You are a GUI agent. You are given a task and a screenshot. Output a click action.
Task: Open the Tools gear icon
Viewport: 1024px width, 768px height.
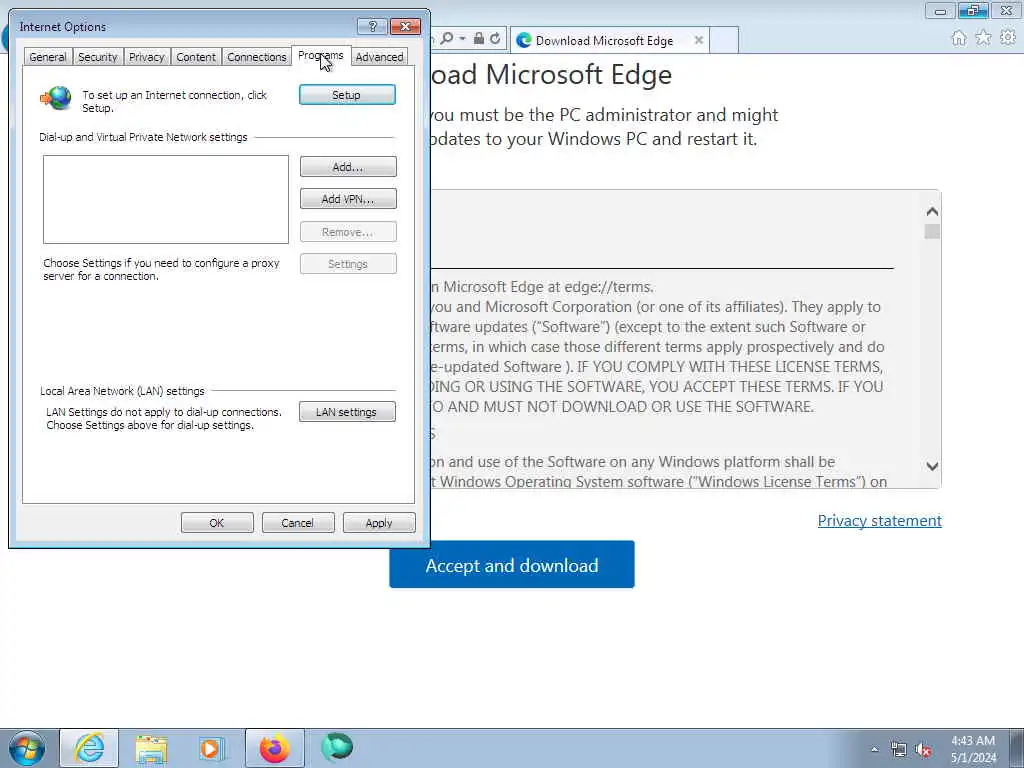(x=1008, y=38)
